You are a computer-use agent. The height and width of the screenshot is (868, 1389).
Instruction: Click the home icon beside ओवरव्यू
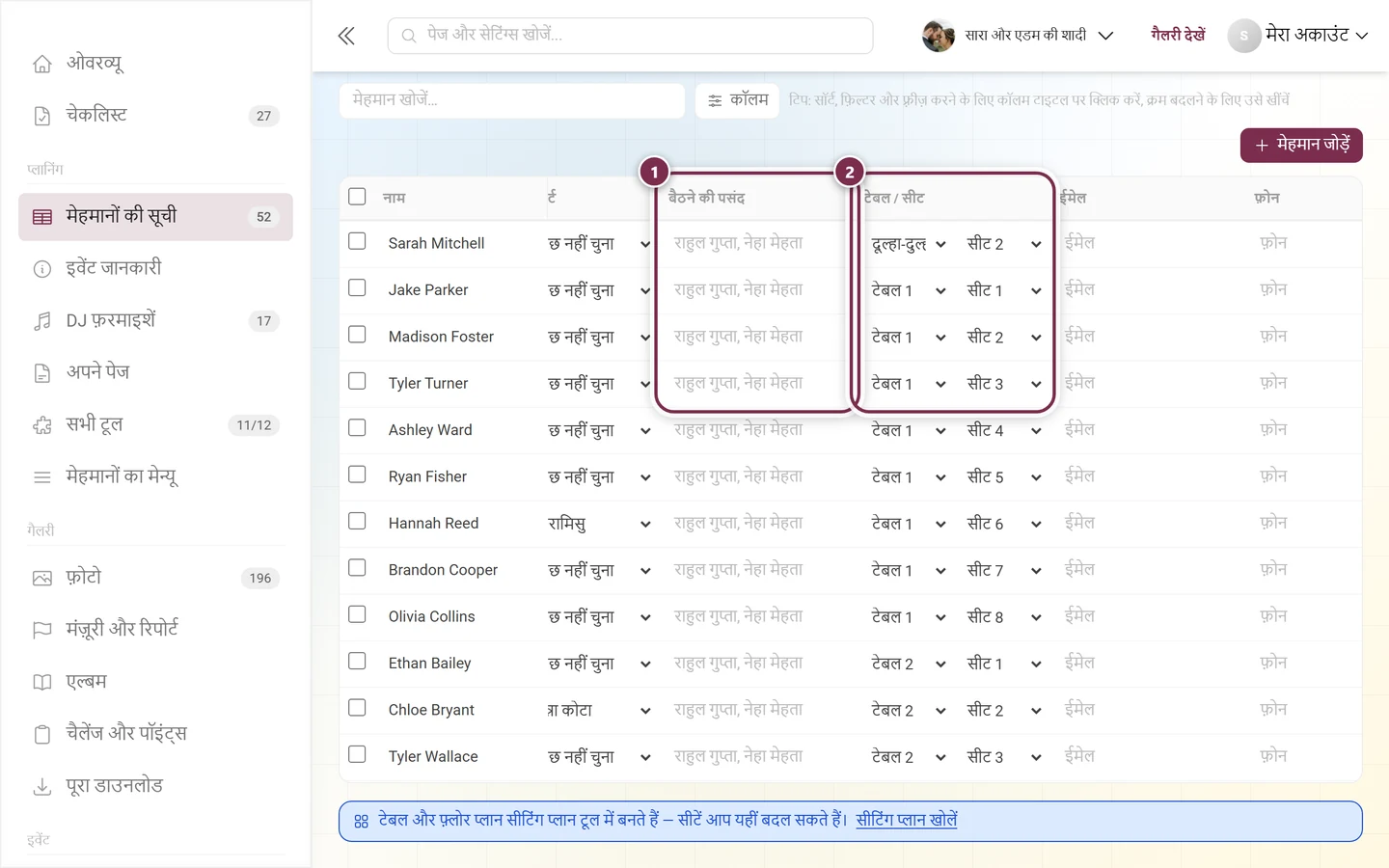(x=42, y=64)
